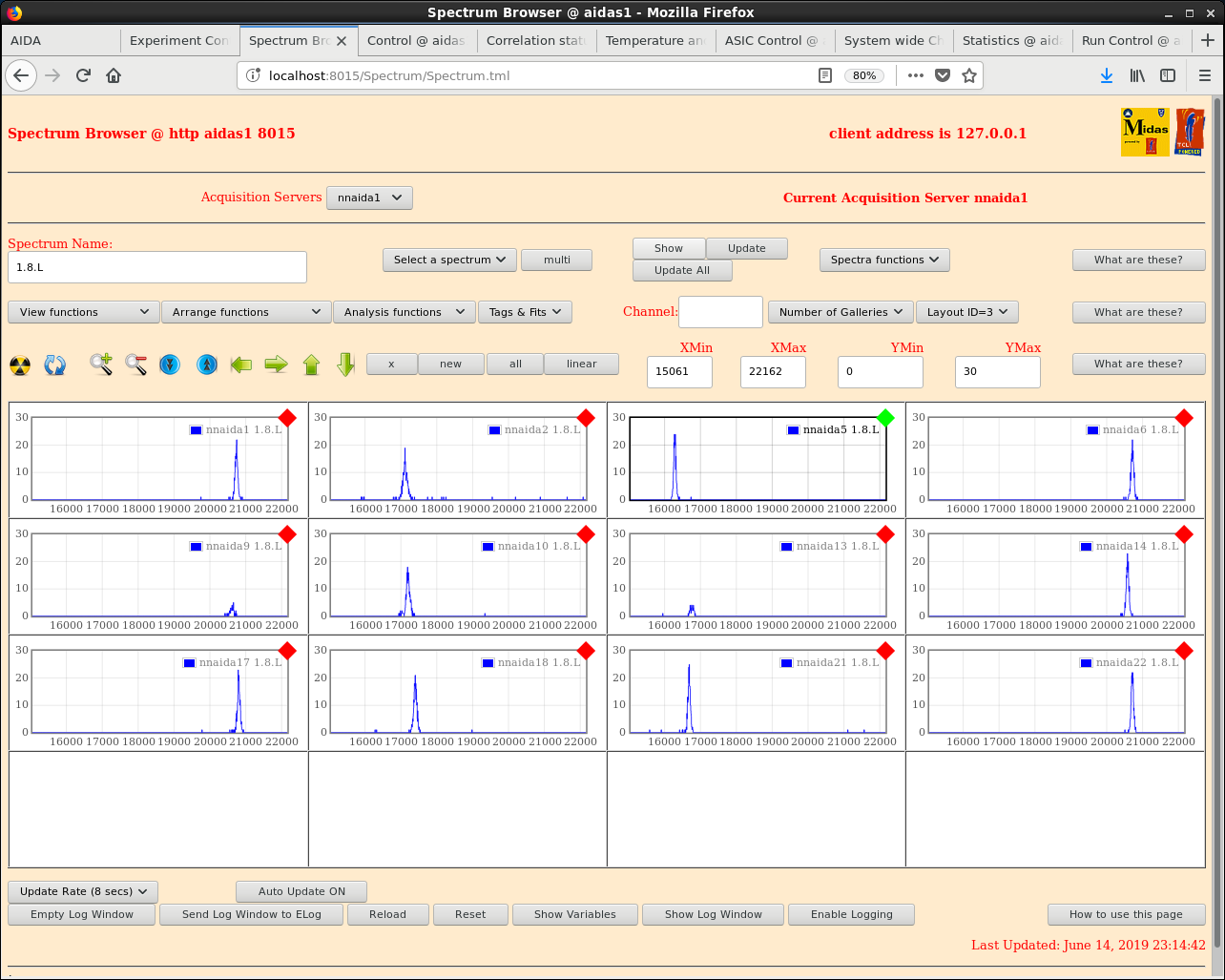Click the green diamond on nnaida5 spectrum
Viewport: 1225px width, 980px height.
(x=885, y=418)
